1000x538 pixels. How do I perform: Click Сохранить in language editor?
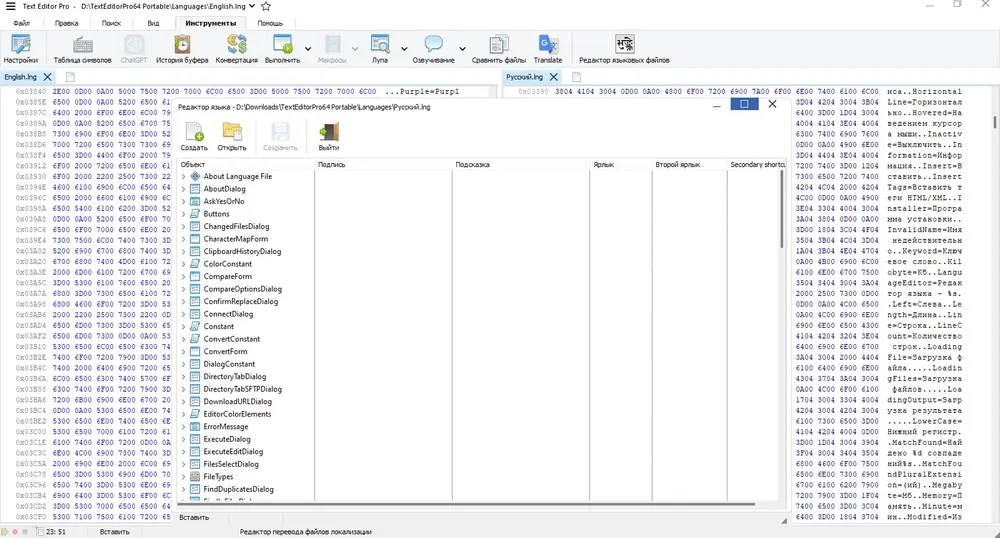click(280, 137)
